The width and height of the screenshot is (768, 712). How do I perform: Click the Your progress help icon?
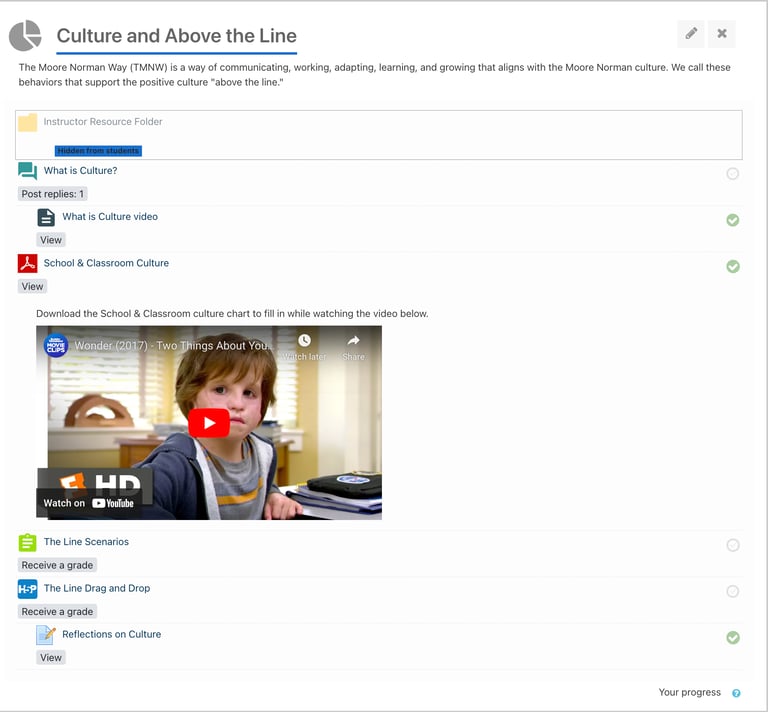[736, 693]
